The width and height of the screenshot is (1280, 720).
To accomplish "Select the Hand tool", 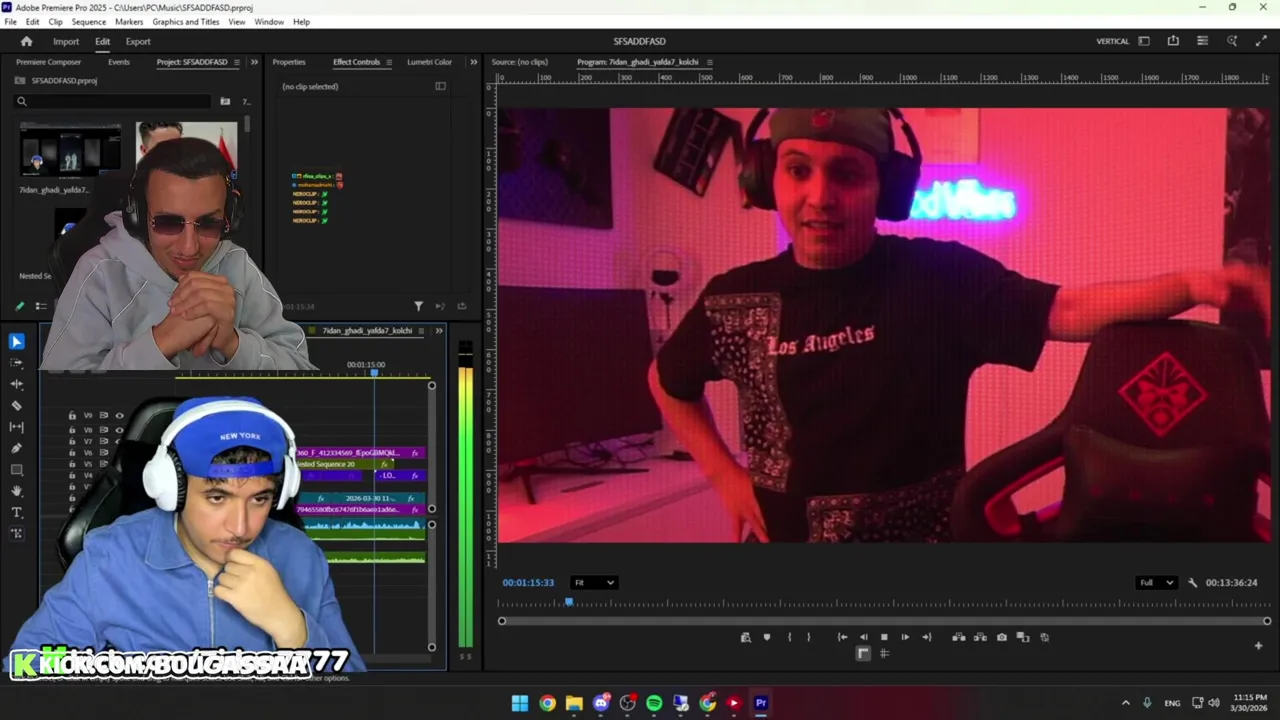I will pos(17,491).
